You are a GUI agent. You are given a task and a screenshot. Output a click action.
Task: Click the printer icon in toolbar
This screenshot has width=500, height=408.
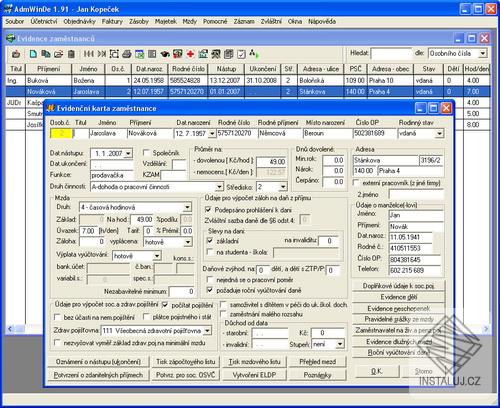[127, 54]
